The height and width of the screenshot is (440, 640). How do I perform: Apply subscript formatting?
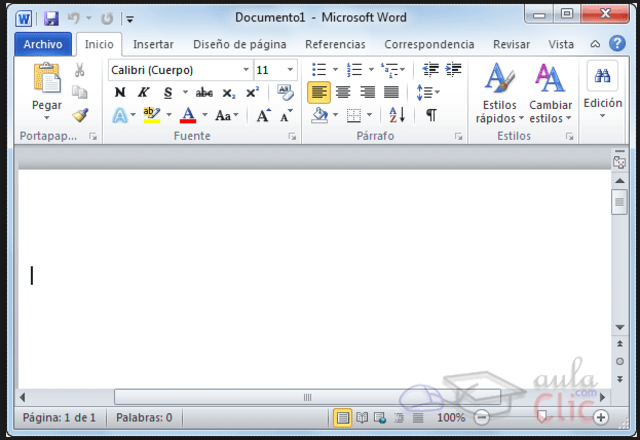pyautogui.click(x=229, y=93)
